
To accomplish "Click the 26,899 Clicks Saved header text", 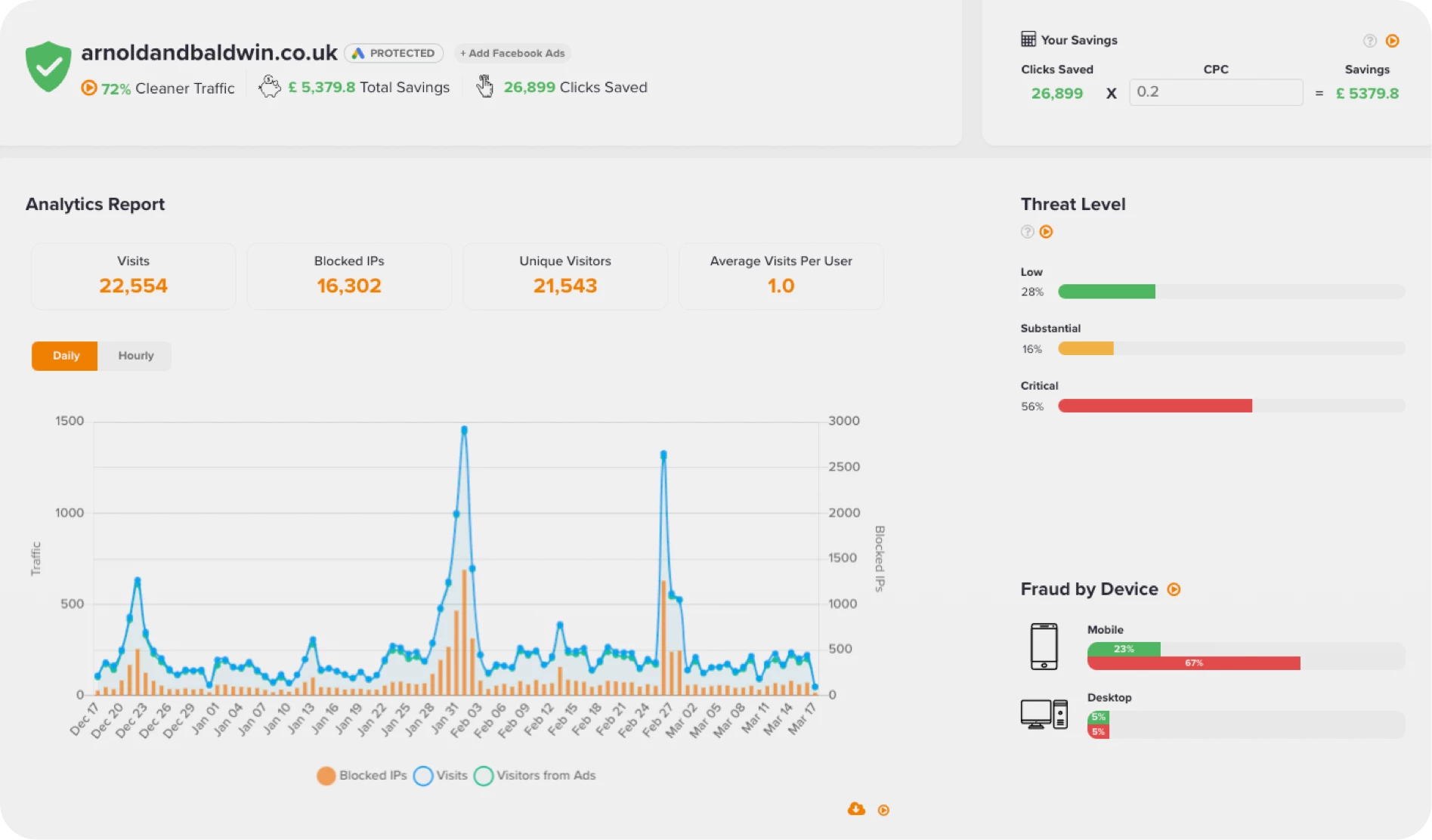I will (576, 87).
